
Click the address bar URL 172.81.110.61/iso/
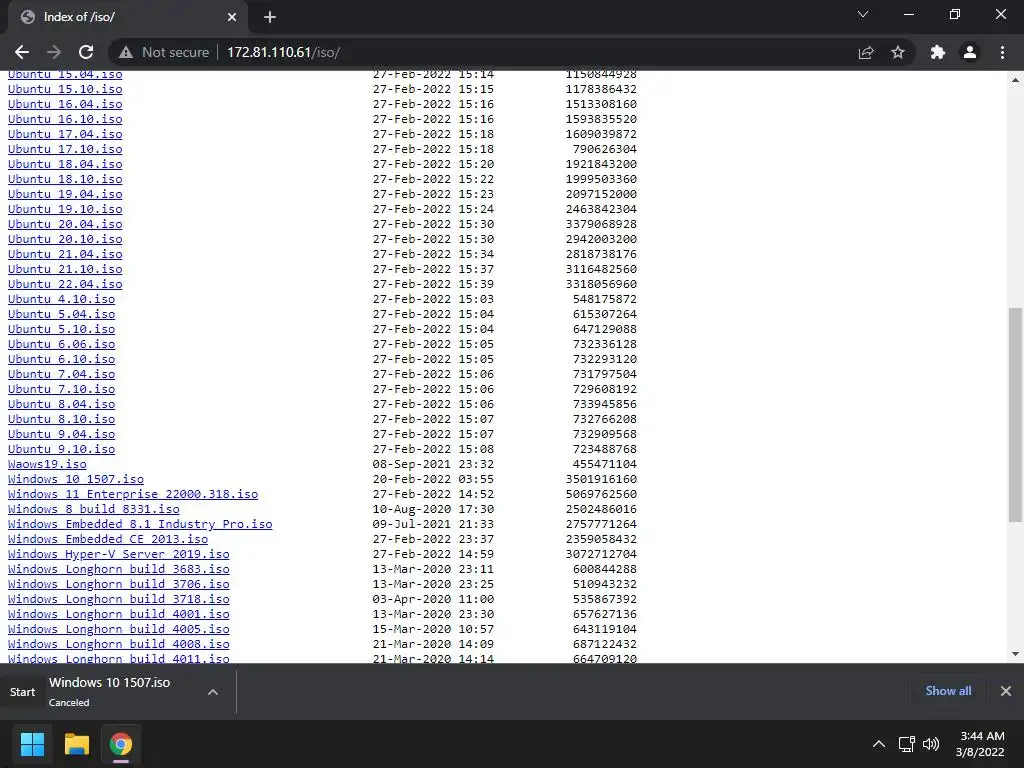point(283,52)
